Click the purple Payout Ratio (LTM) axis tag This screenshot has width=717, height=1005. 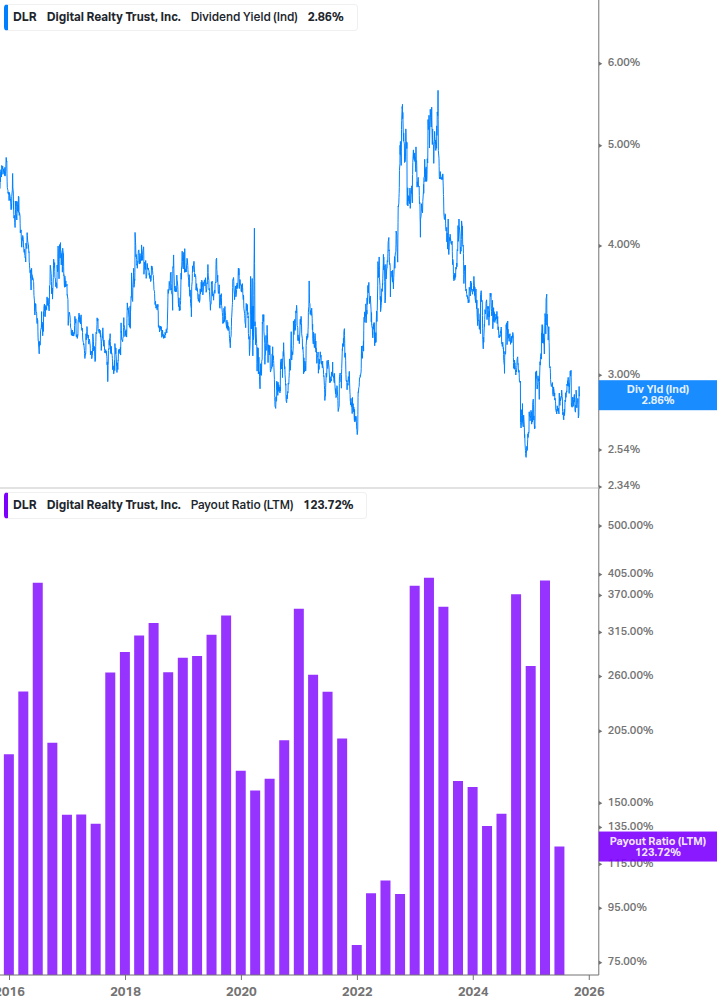657,847
